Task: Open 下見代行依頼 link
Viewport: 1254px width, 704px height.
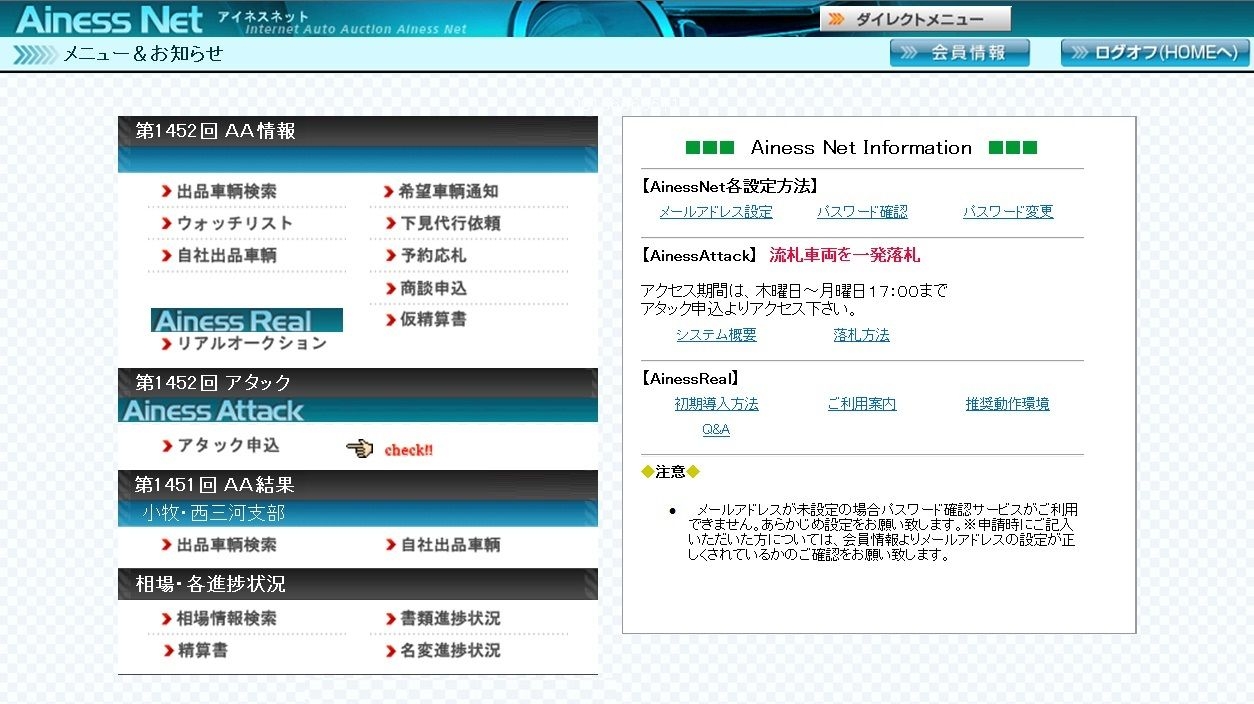Action: 442,223
